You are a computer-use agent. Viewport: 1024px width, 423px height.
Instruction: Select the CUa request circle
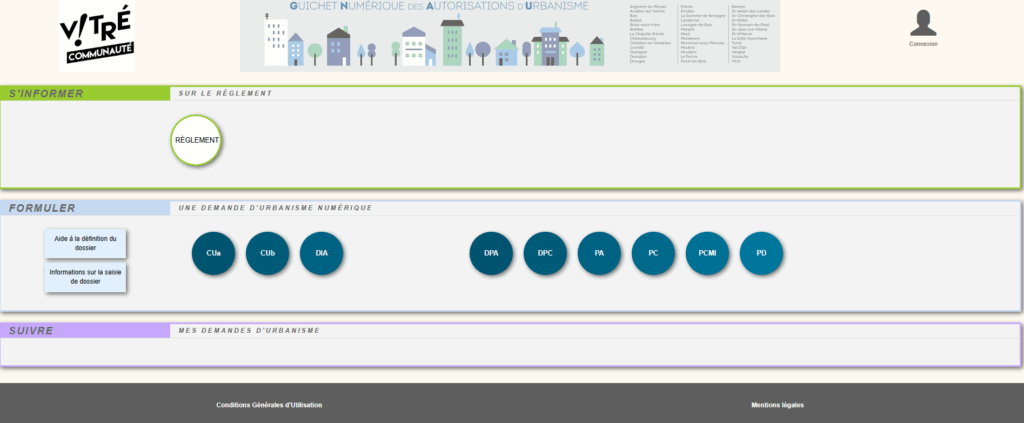coord(213,253)
